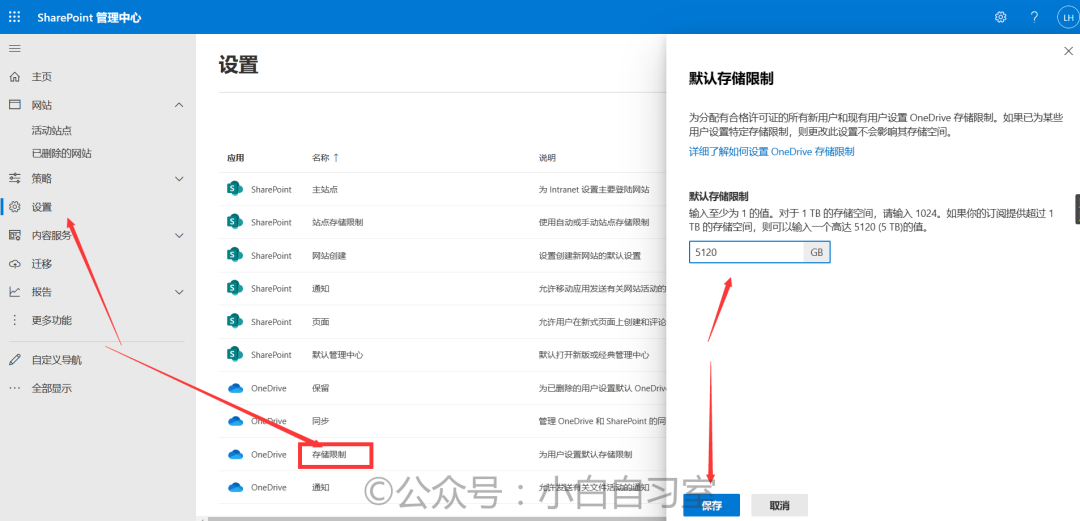Click SharePoint icon in 主站点 row
The width and height of the screenshot is (1080, 521).
(235, 189)
